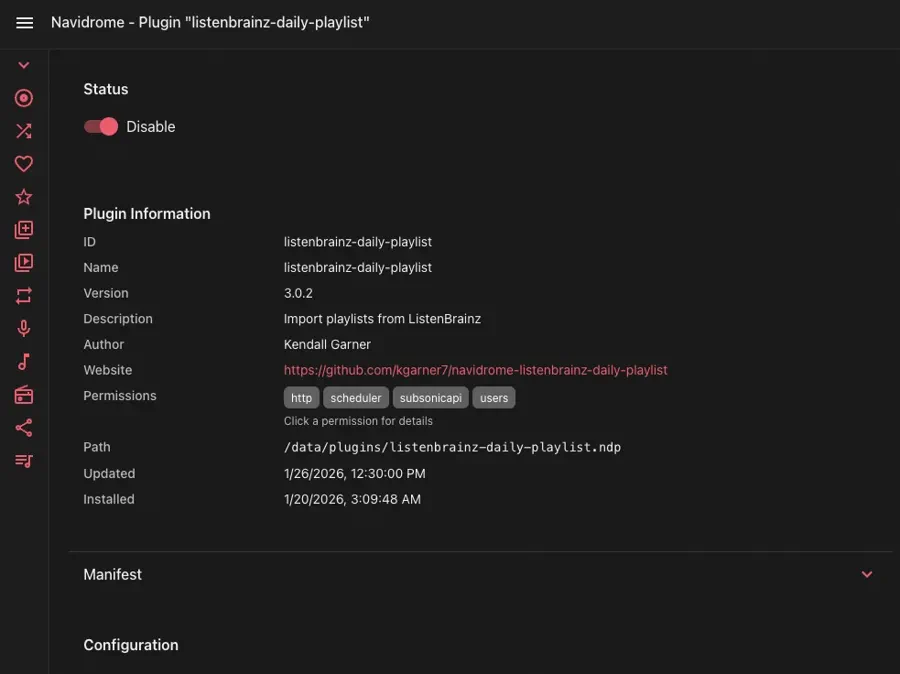This screenshot has height=674, width=900.
Task: Open Random albums shuffle icon
Action: 24,131
